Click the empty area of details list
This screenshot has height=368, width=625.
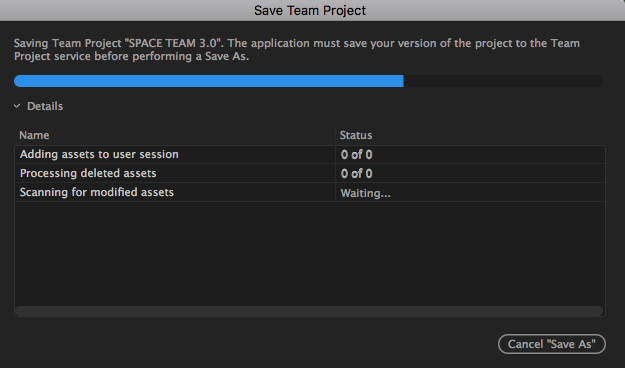point(310,254)
